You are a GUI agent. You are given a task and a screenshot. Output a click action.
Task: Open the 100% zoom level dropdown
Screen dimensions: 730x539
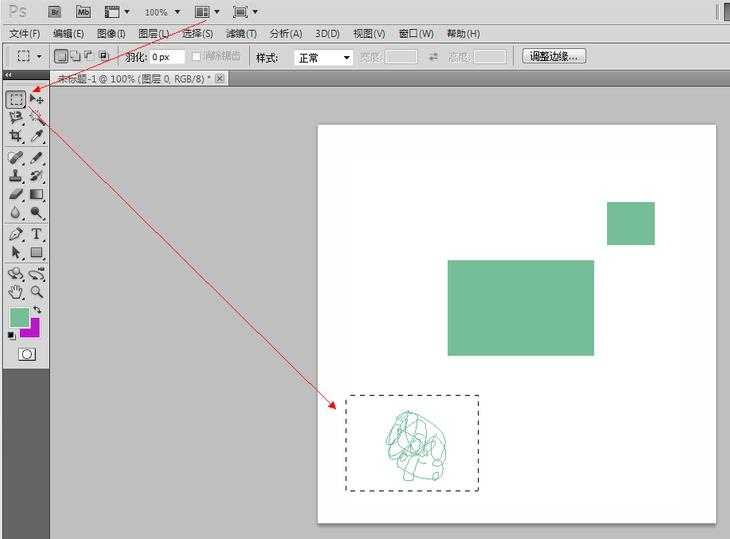[x=161, y=12]
